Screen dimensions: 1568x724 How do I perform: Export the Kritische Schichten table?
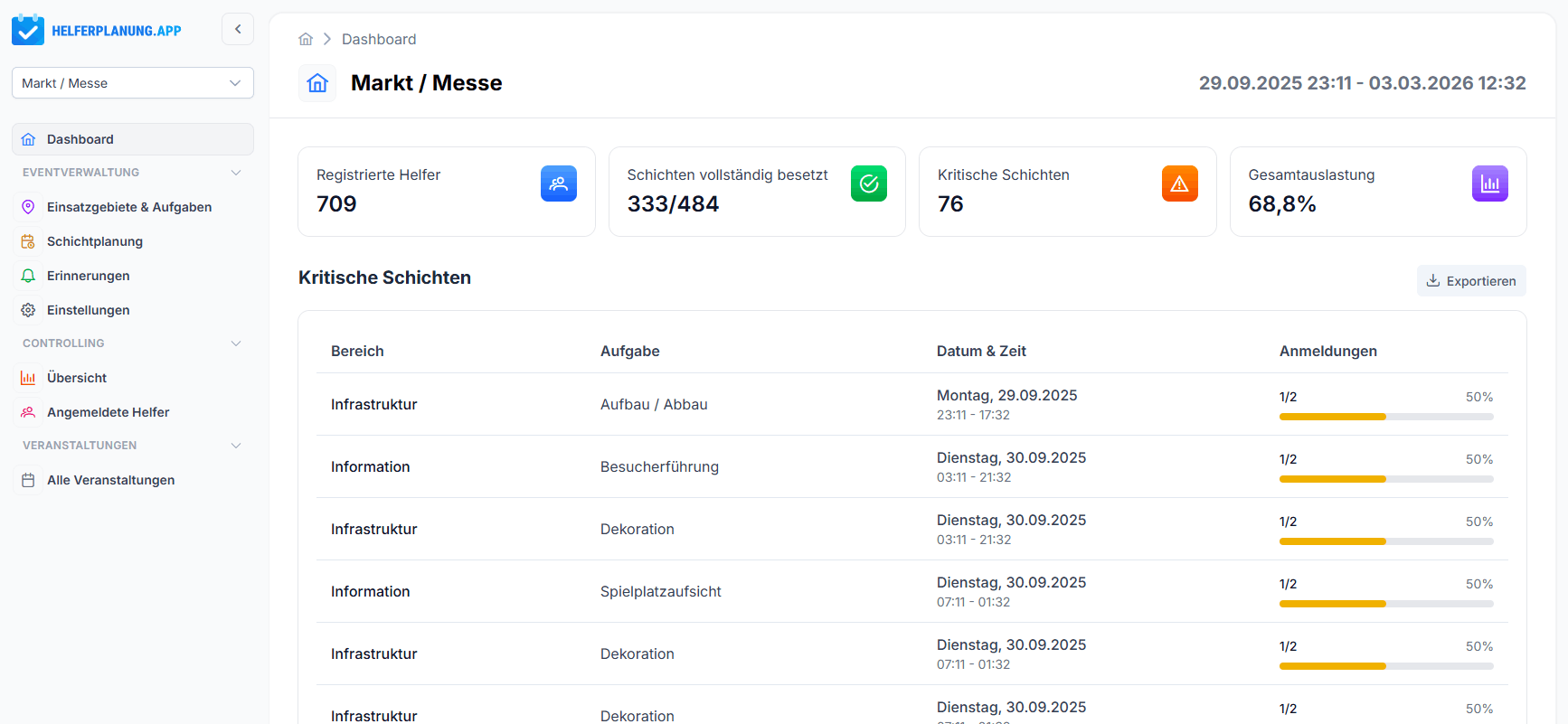click(1471, 281)
